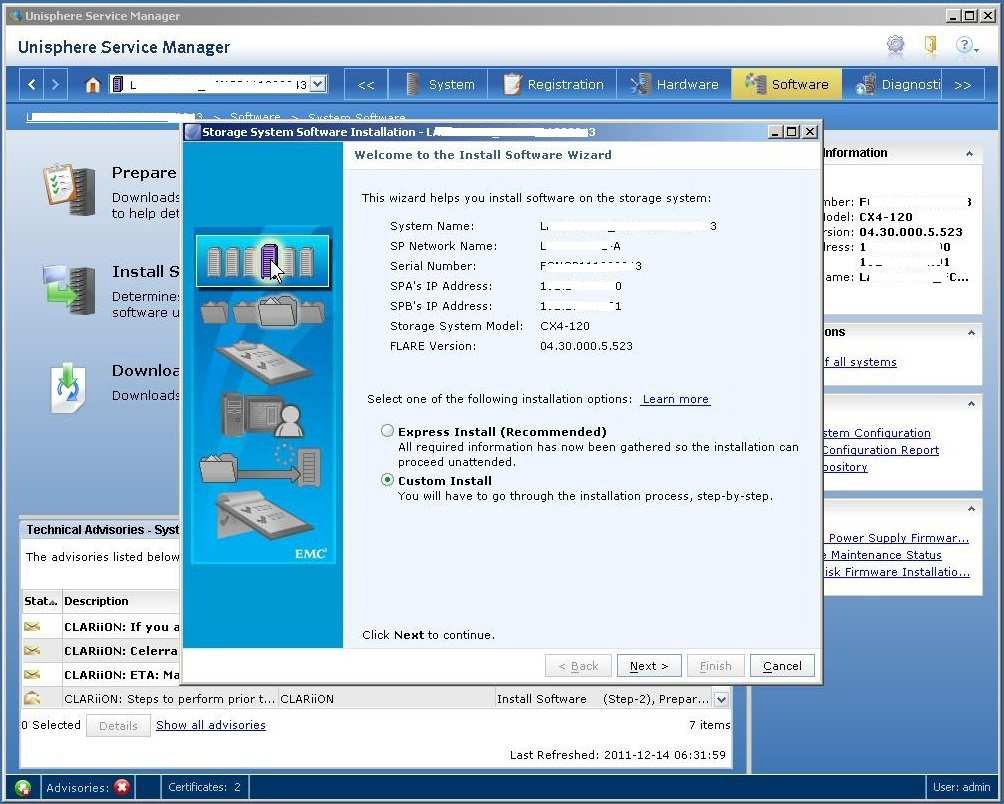Click the Install Software server icon
Image resolution: width=1004 pixels, height=804 pixels.
pyautogui.click(x=69, y=290)
